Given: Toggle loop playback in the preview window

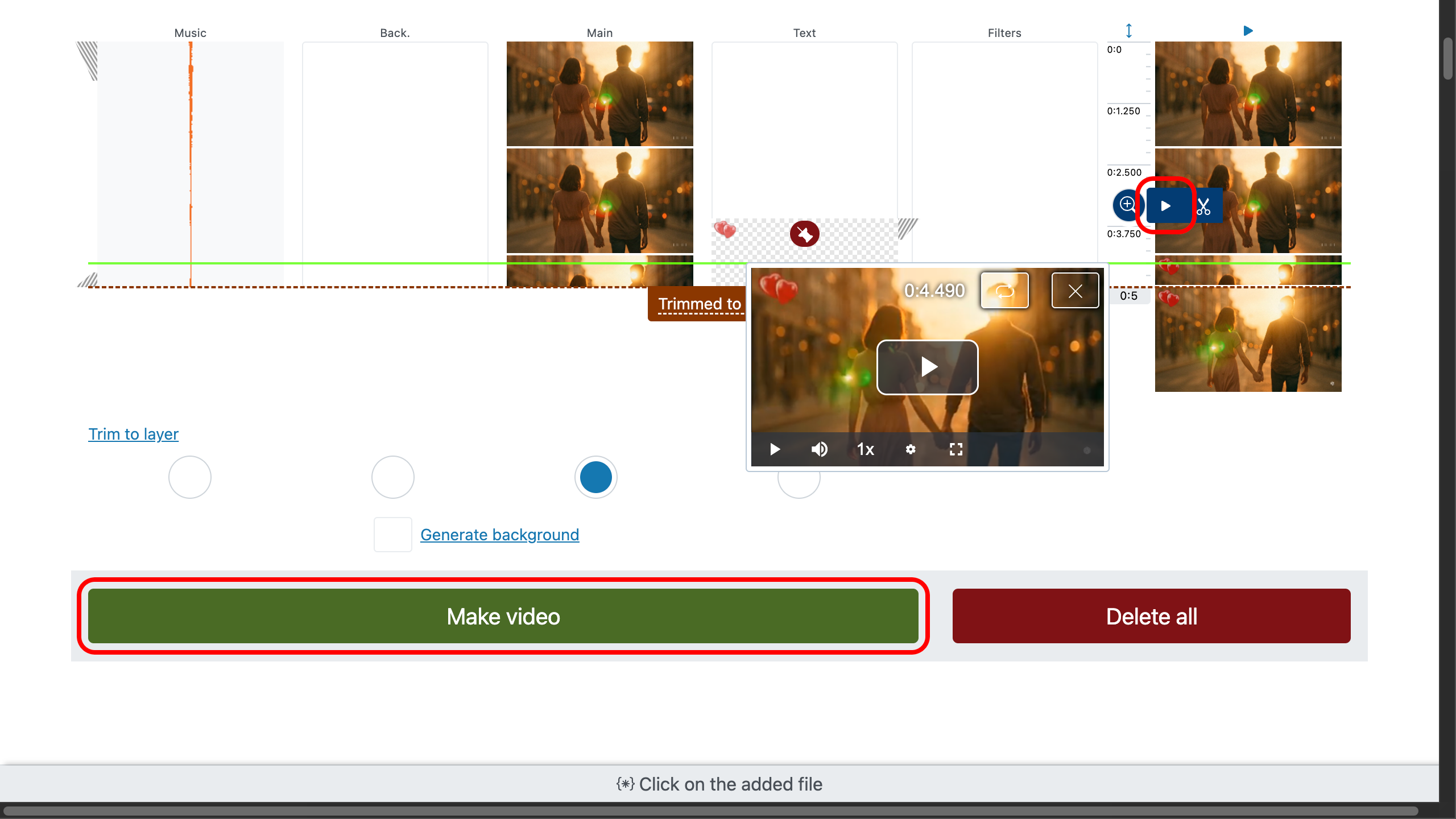Looking at the screenshot, I should pyautogui.click(x=1004, y=290).
